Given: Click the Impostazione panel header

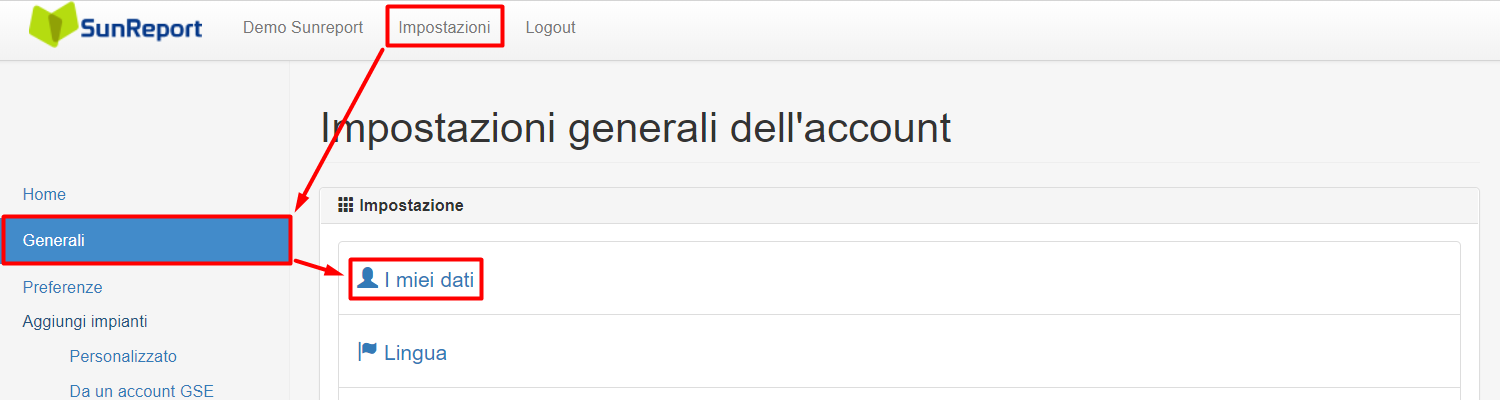Looking at the screenshot, I should click(x=899, y=205).
